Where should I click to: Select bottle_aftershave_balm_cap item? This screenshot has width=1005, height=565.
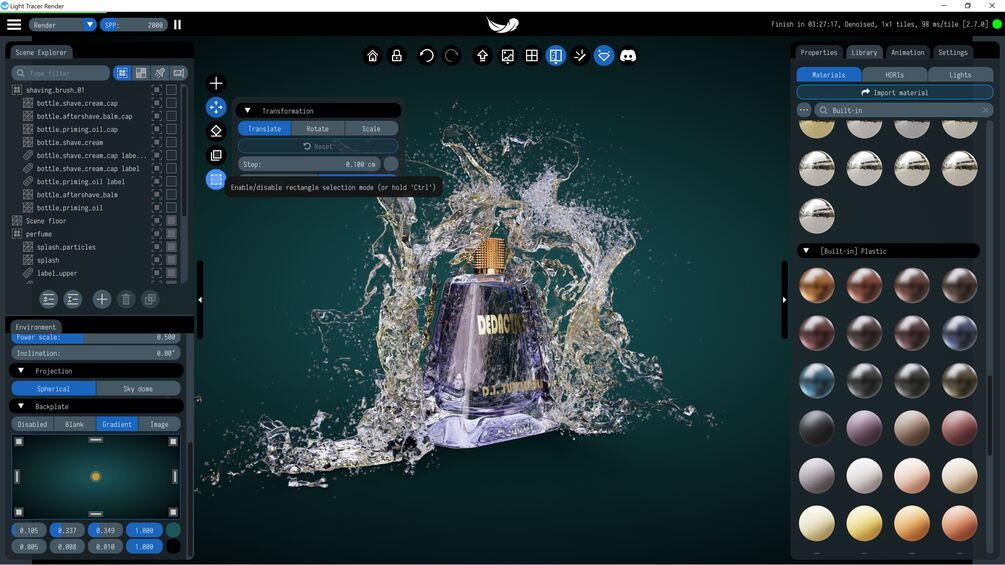click(x=84, y=116)
